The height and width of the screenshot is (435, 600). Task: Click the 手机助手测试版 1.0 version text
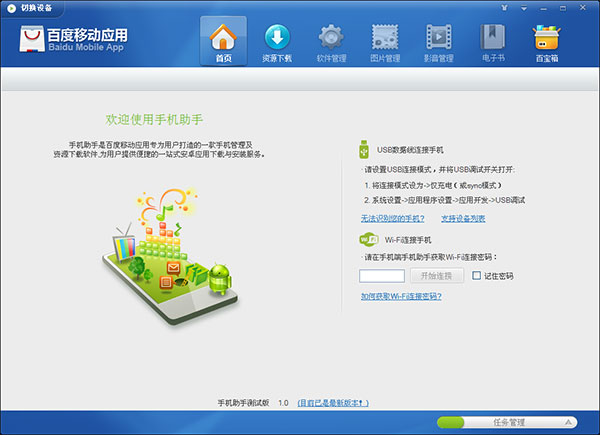253,403
